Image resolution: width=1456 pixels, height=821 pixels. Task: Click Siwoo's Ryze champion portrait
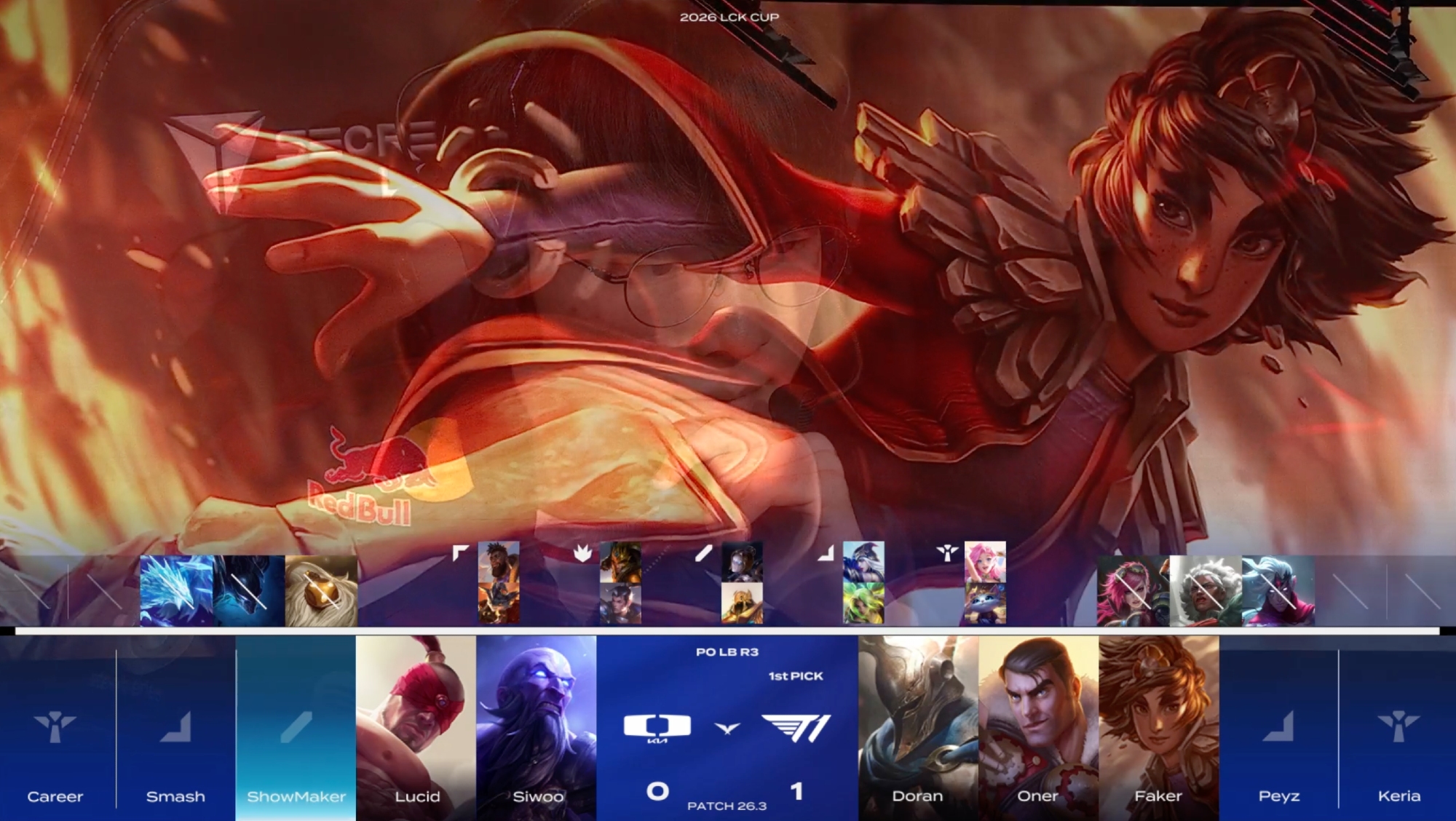pos(537,721)
